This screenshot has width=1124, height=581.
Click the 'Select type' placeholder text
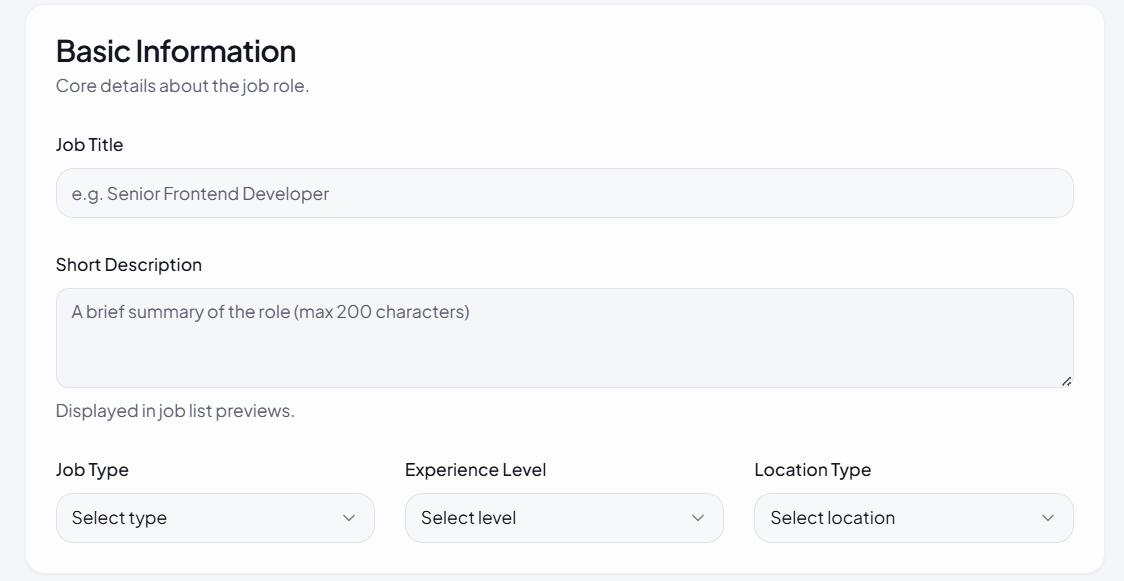pyautogui.click(x=119, y=518)
